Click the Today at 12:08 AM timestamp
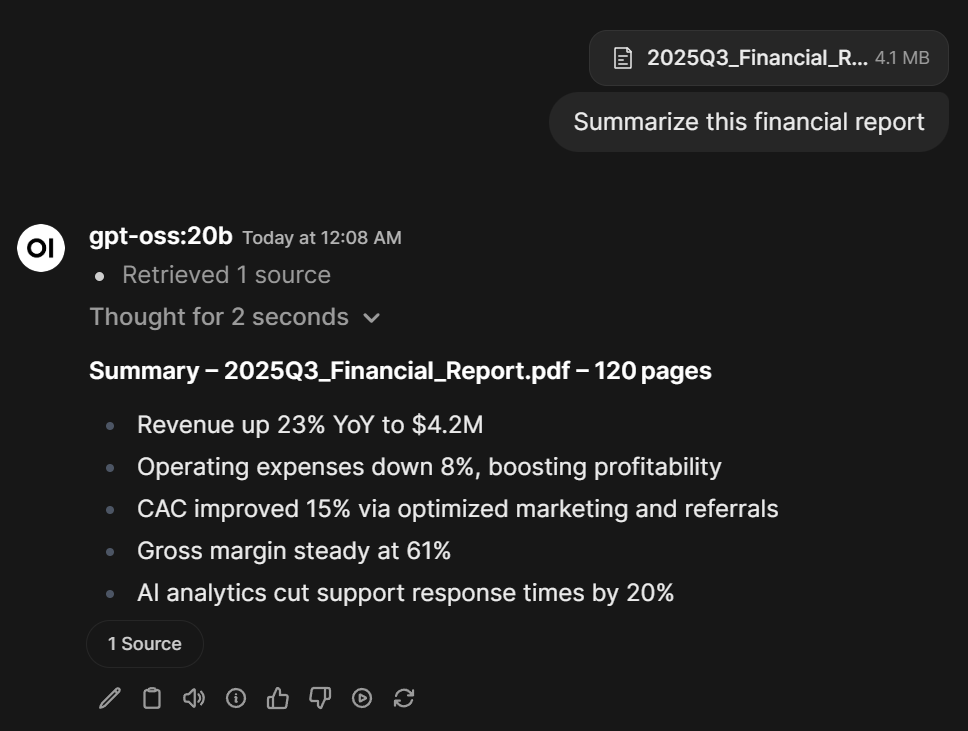This screenshot has width=968, height=731. pos(322,238)
